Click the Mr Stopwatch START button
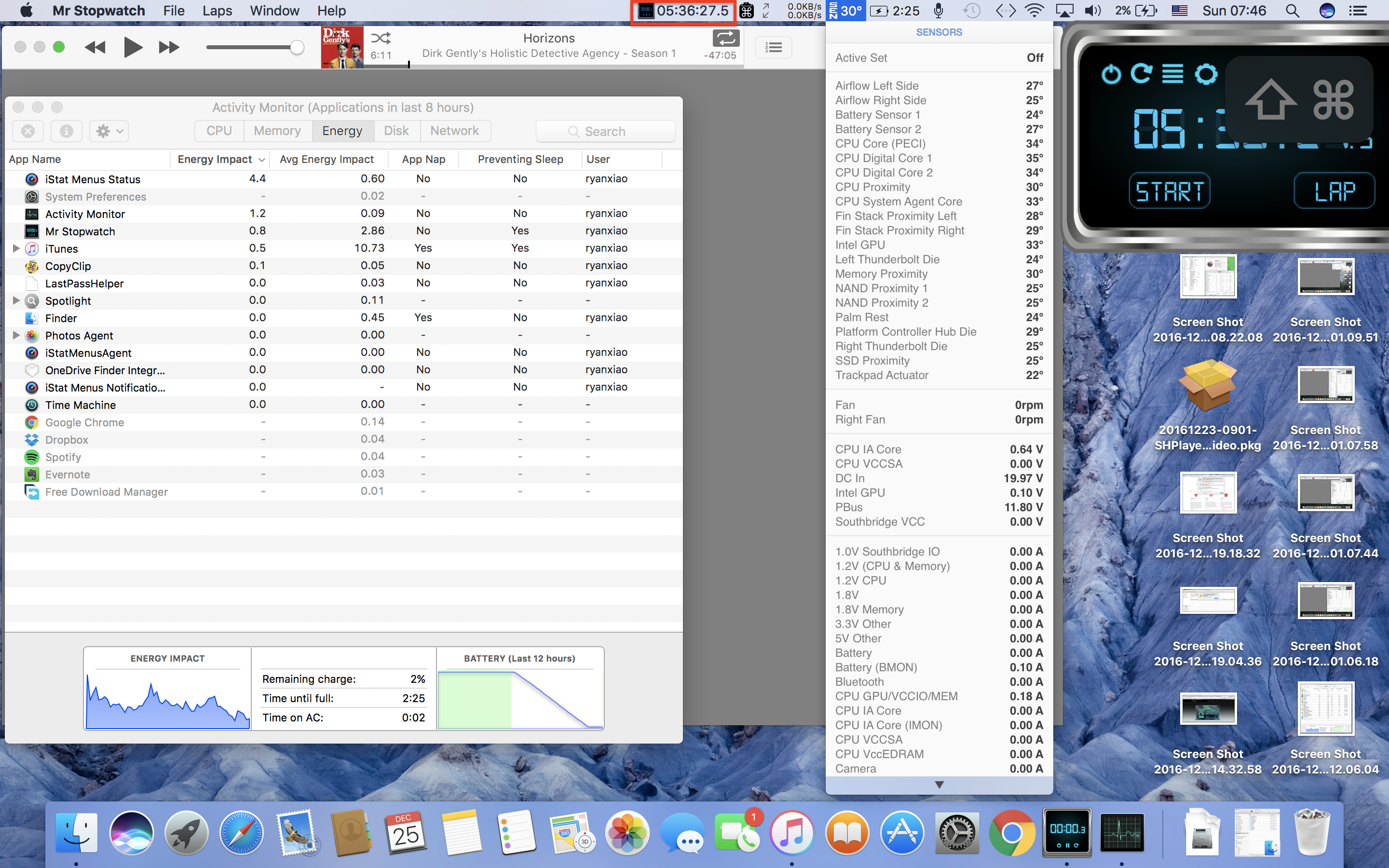Image resolution: width=1389 pixels, height=868 pixels. click(1169, 191)
